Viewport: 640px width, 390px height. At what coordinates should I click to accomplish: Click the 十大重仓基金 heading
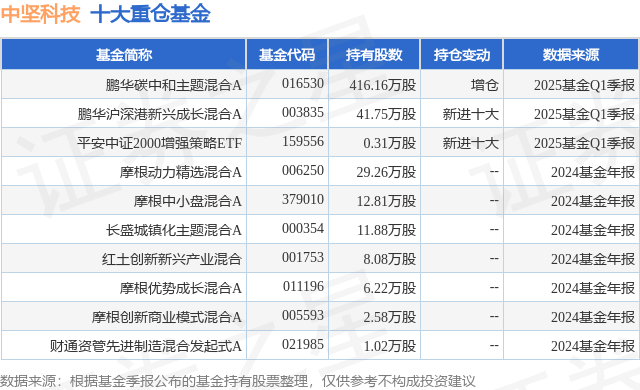150,14
